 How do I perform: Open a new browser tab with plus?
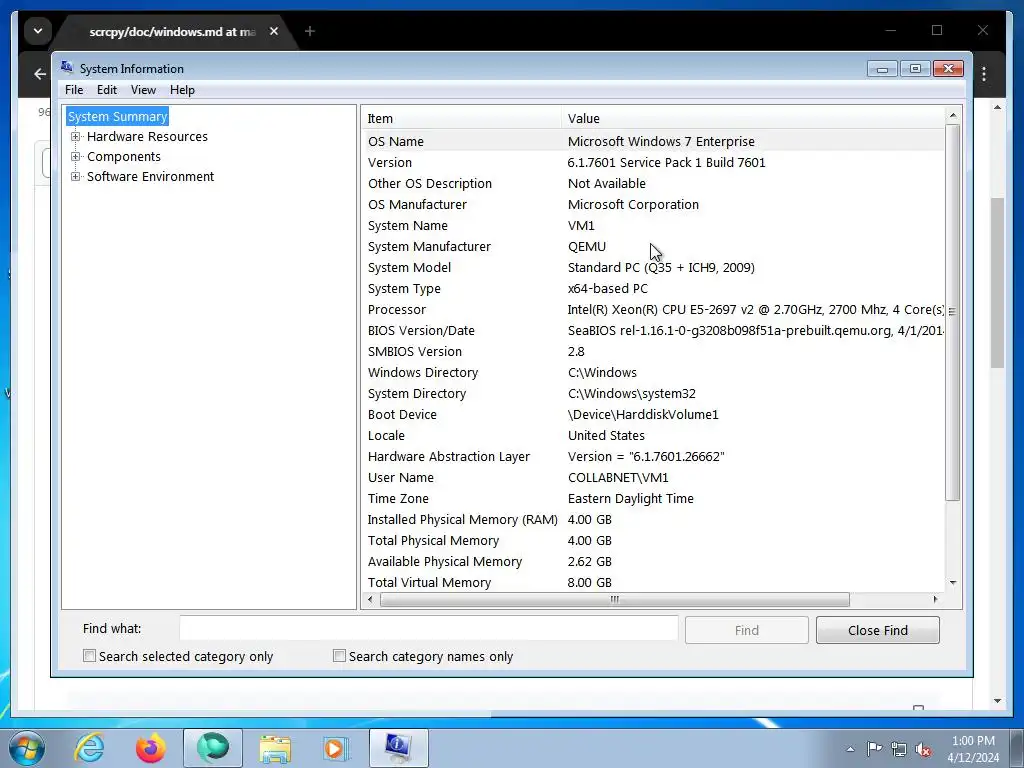pyautogui.click(x=310, y=31)
